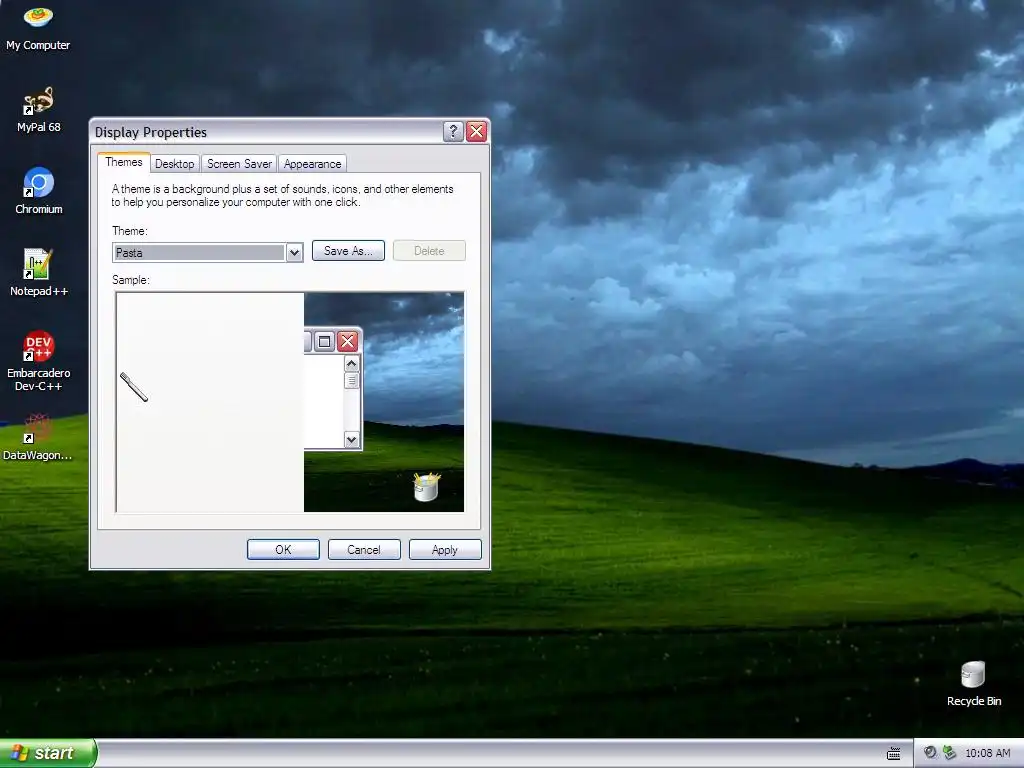Click the taskbar clock showing 10:08 AM
Image resolution: width=1024 pixels, height=768 pixels.
point(987,754)
